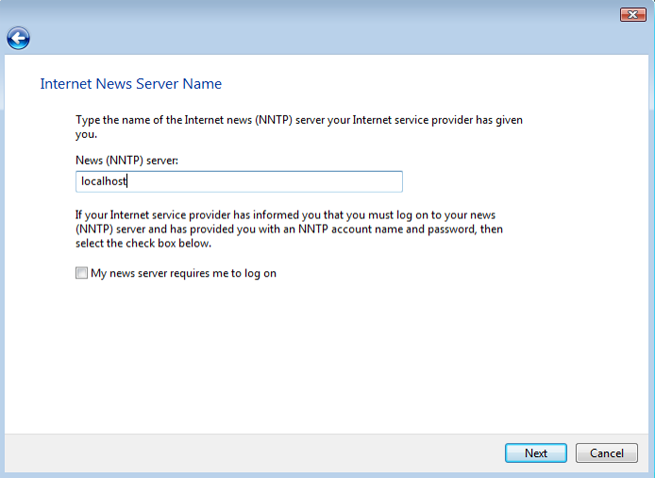Close the wizard with the red X
The height and width of the screenshot is (478, 655).
(x=632, y=14)
